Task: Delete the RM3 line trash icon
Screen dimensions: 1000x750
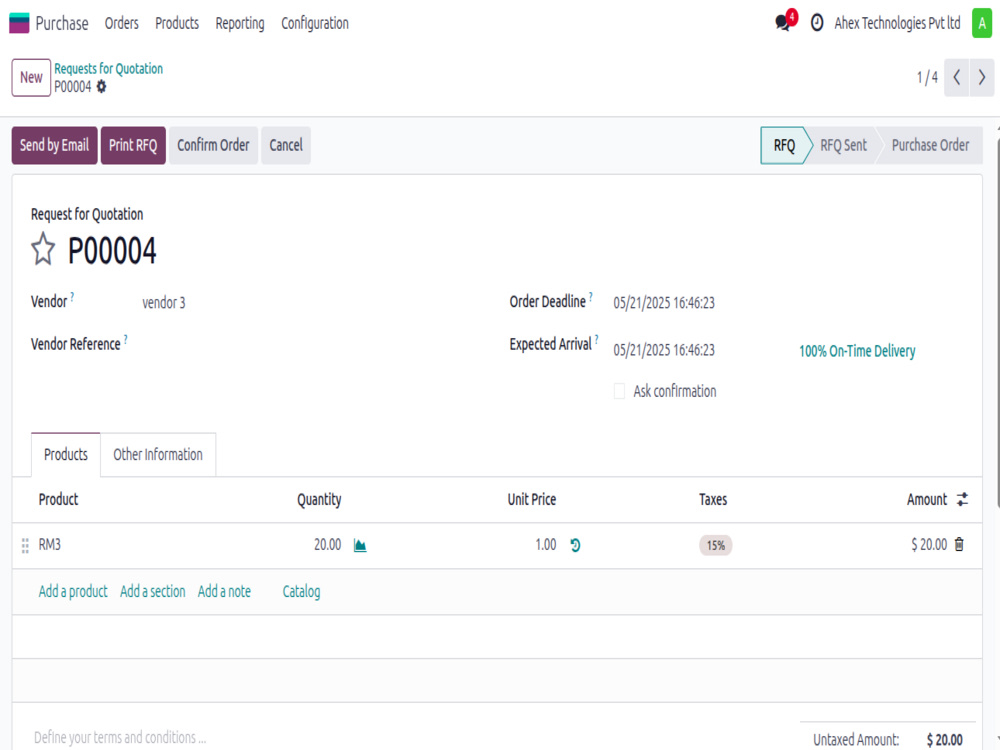Action: [959, 544]
